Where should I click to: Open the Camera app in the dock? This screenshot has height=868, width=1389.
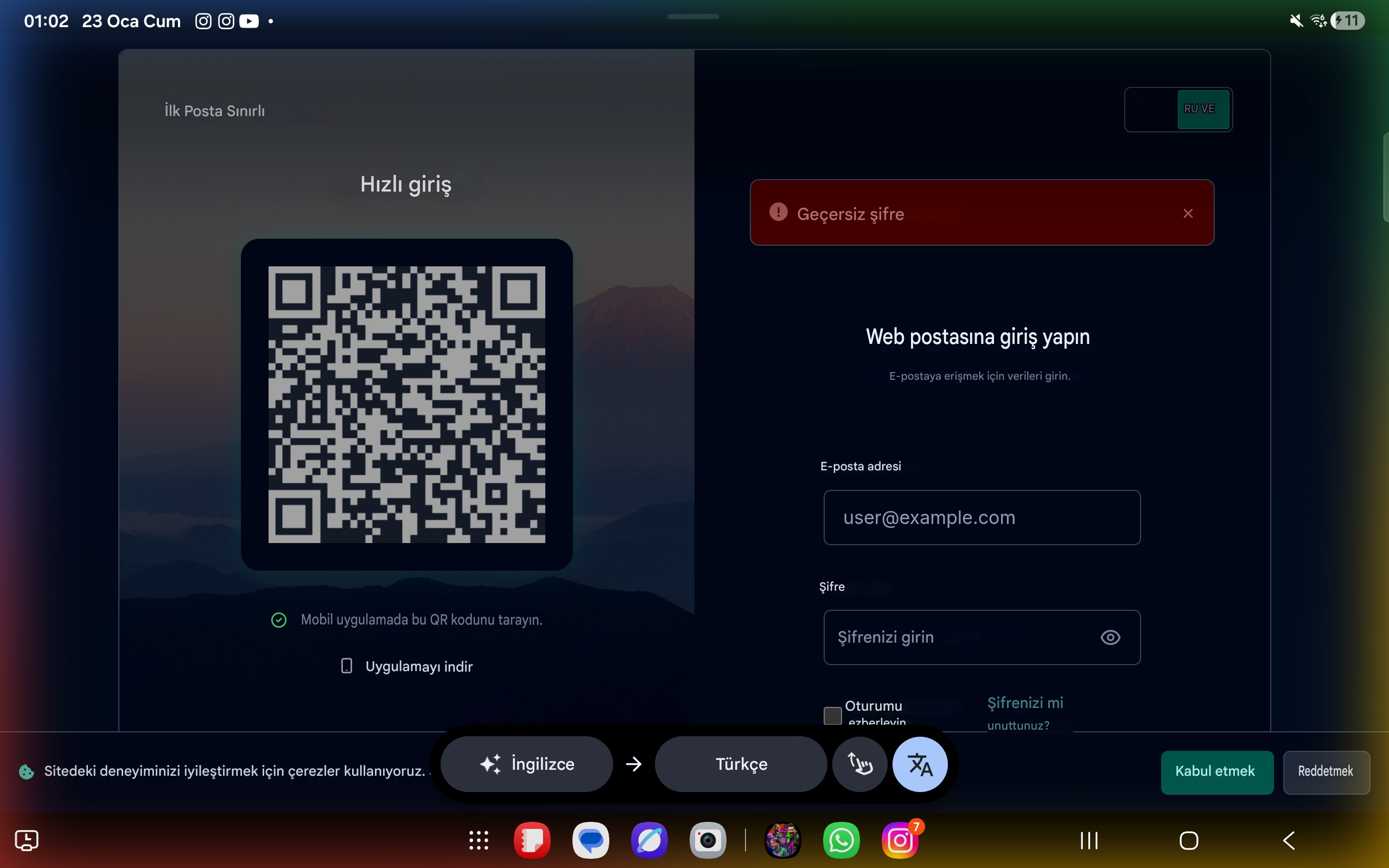[x=708, y=840]
